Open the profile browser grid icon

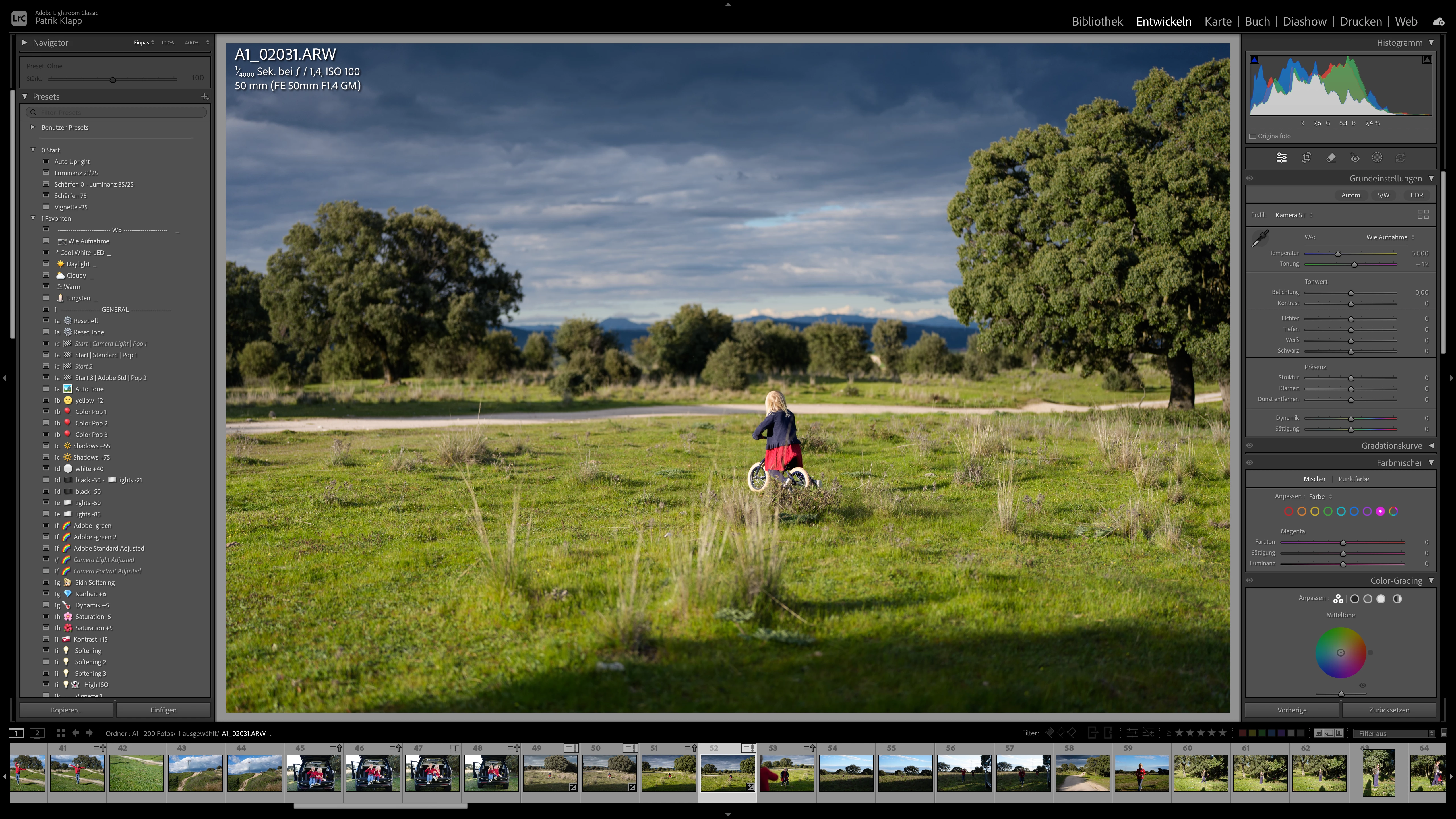coord(1423,215)
